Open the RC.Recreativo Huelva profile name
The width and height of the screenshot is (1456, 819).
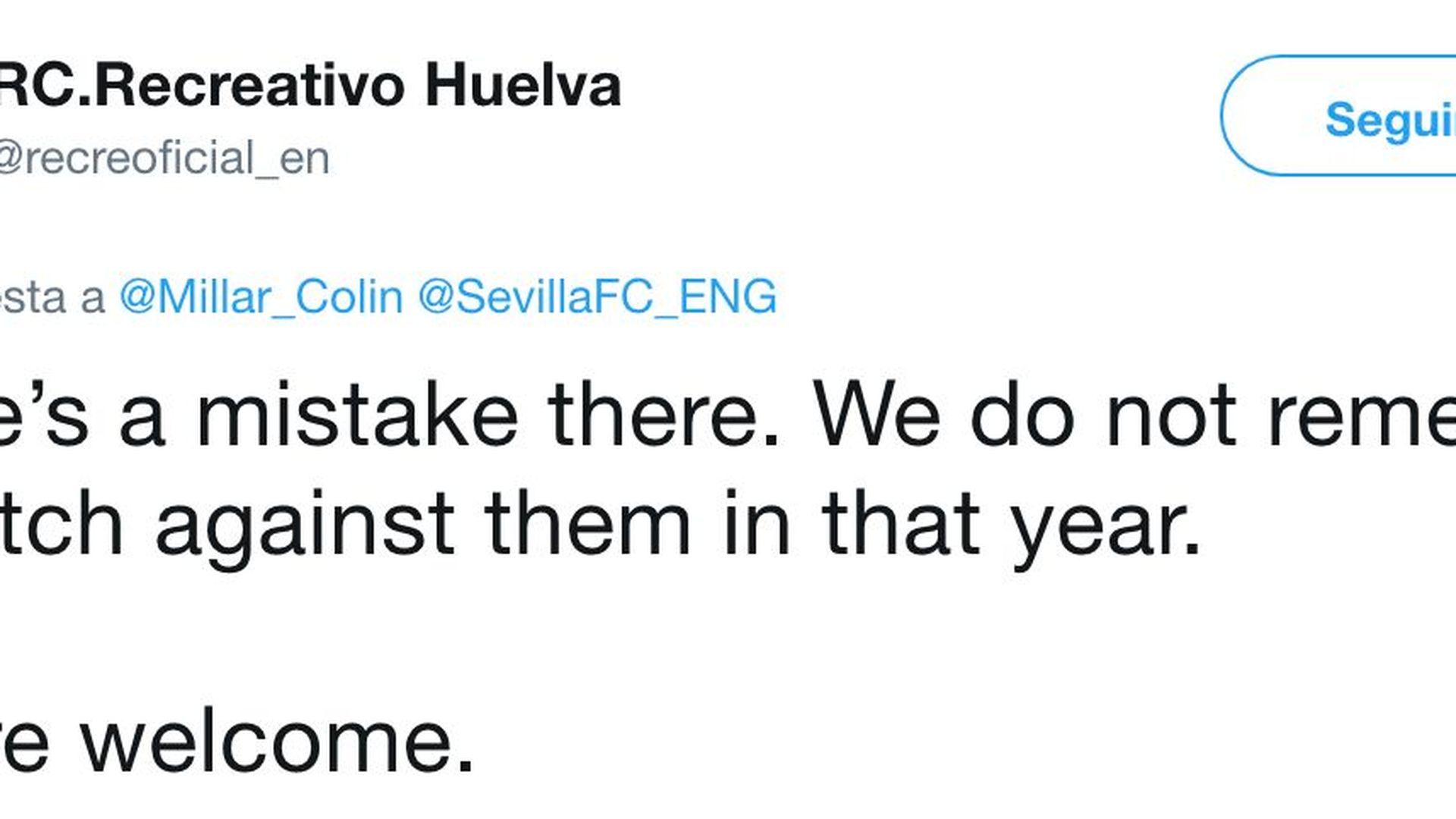303,85
